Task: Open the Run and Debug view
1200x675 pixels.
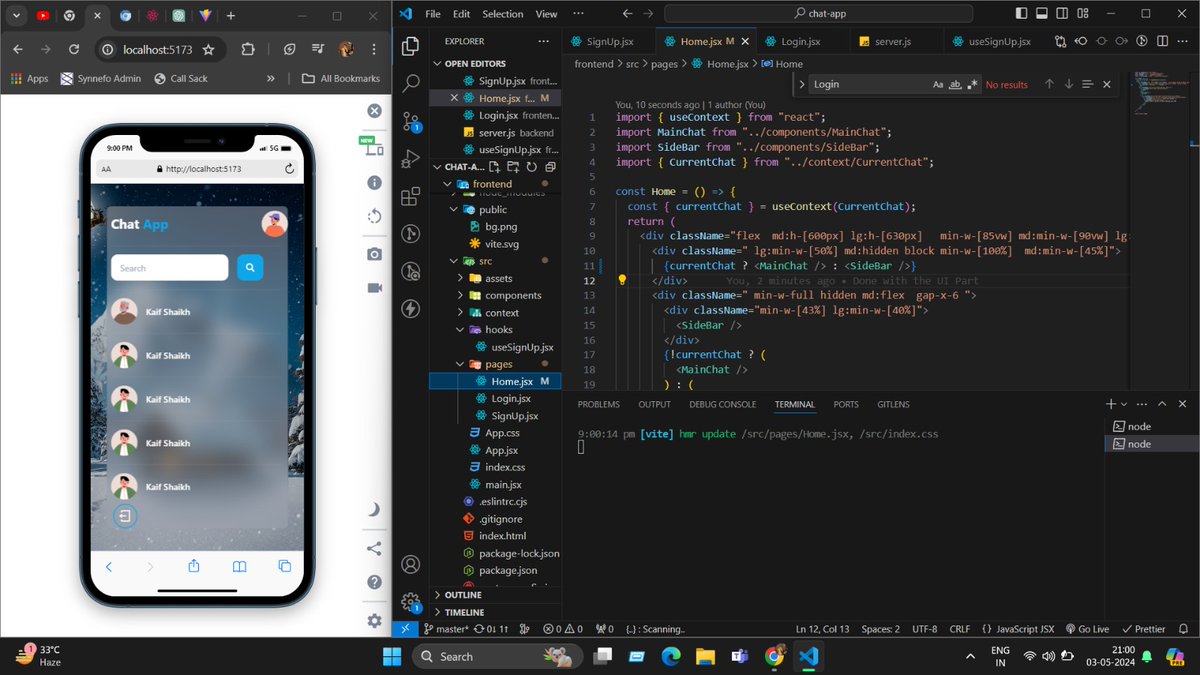Action: click(410, 157)
